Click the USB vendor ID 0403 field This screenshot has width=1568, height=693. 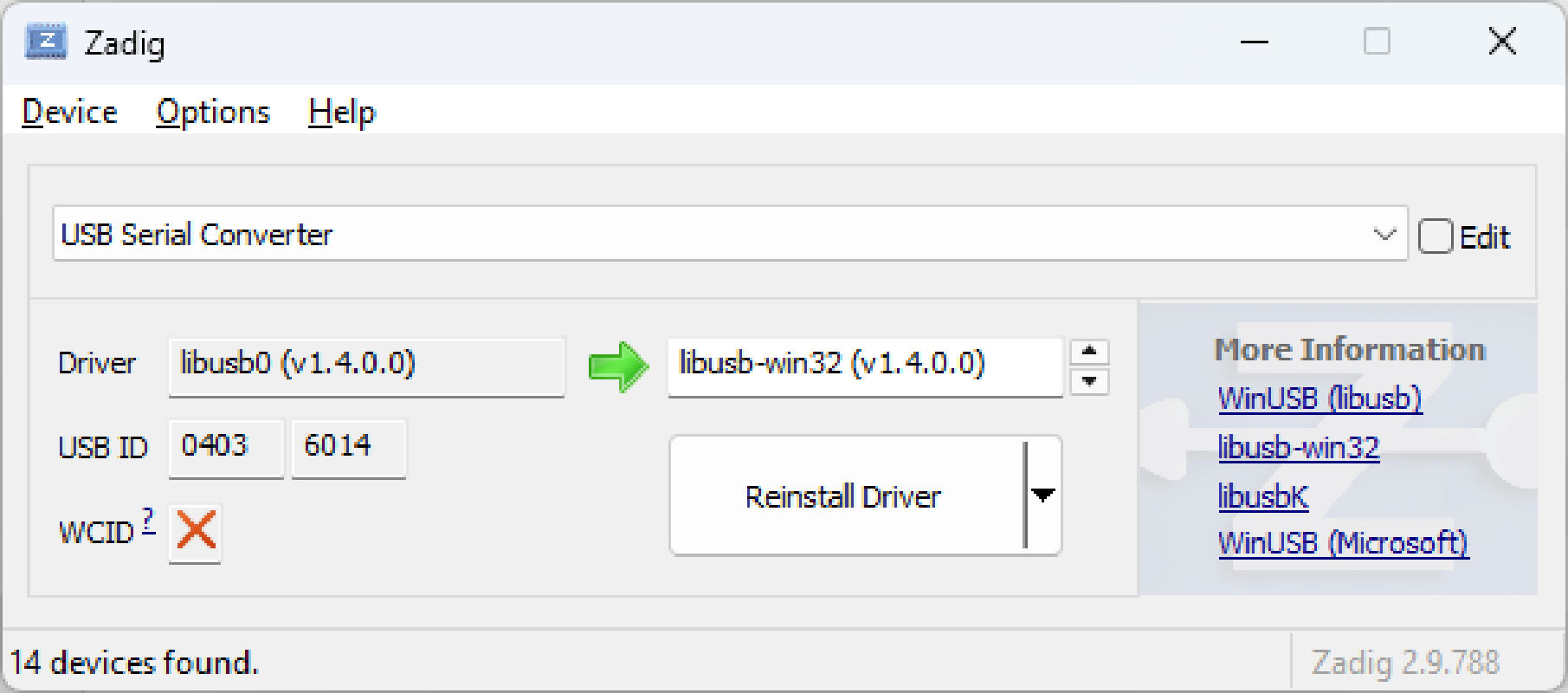pos(226,448)
